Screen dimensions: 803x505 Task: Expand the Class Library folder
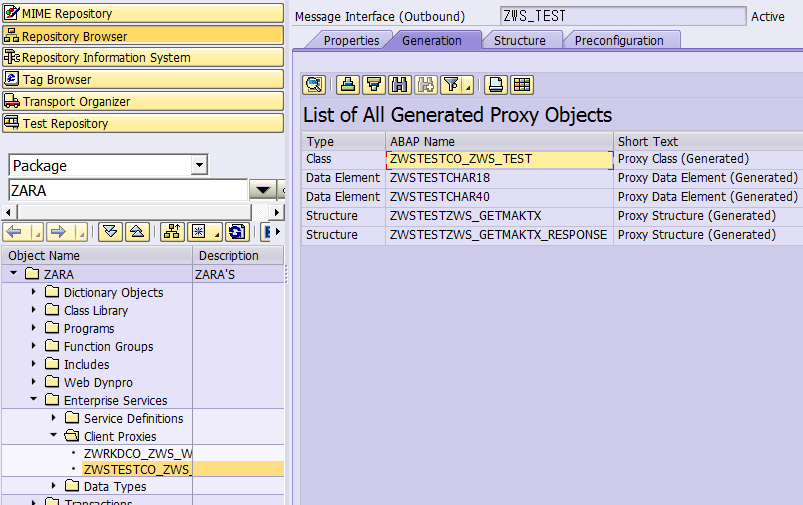coord(34,310)
